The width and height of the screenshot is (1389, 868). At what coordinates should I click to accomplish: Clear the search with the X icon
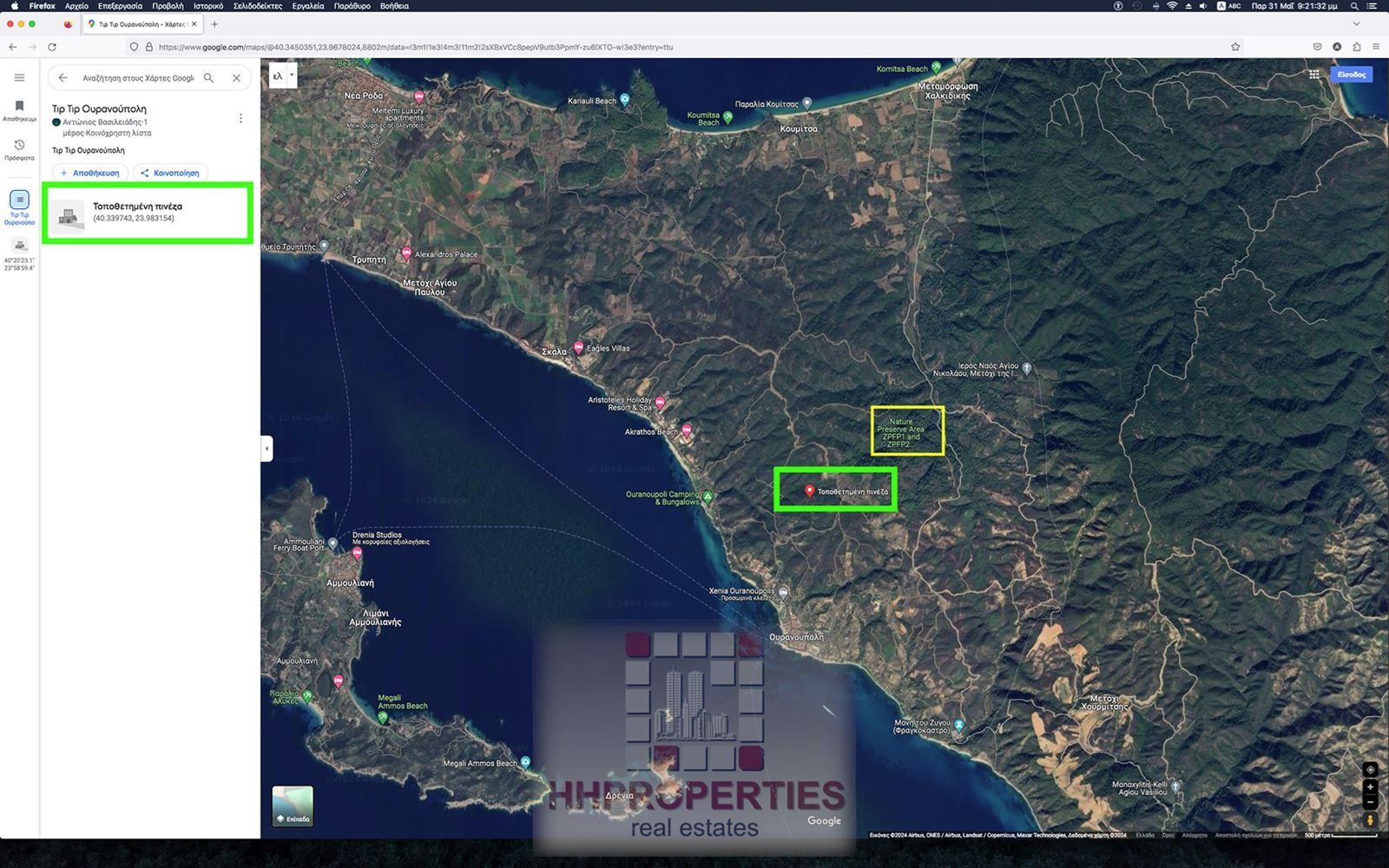(x=236, y=78)
